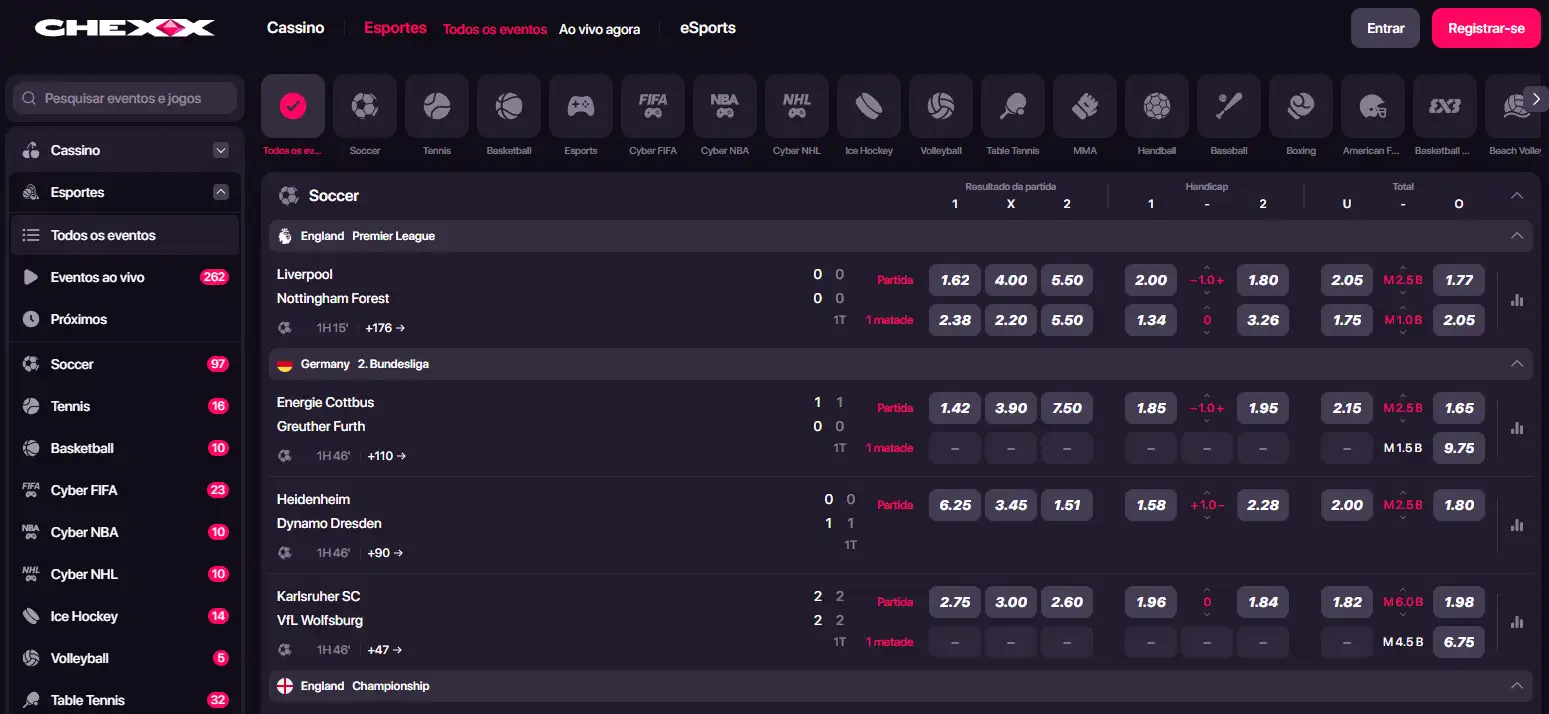Select the Esports gamepad category icon
1549x714 pixels.
[x=581, y=106]
